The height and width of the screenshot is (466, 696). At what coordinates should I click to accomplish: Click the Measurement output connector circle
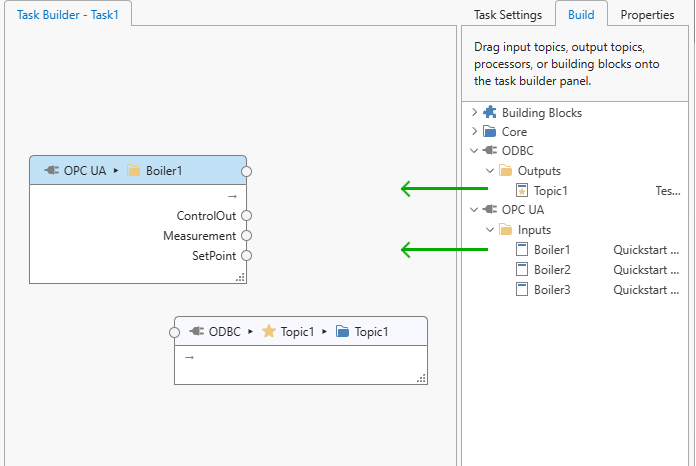(x=246, y=236)
